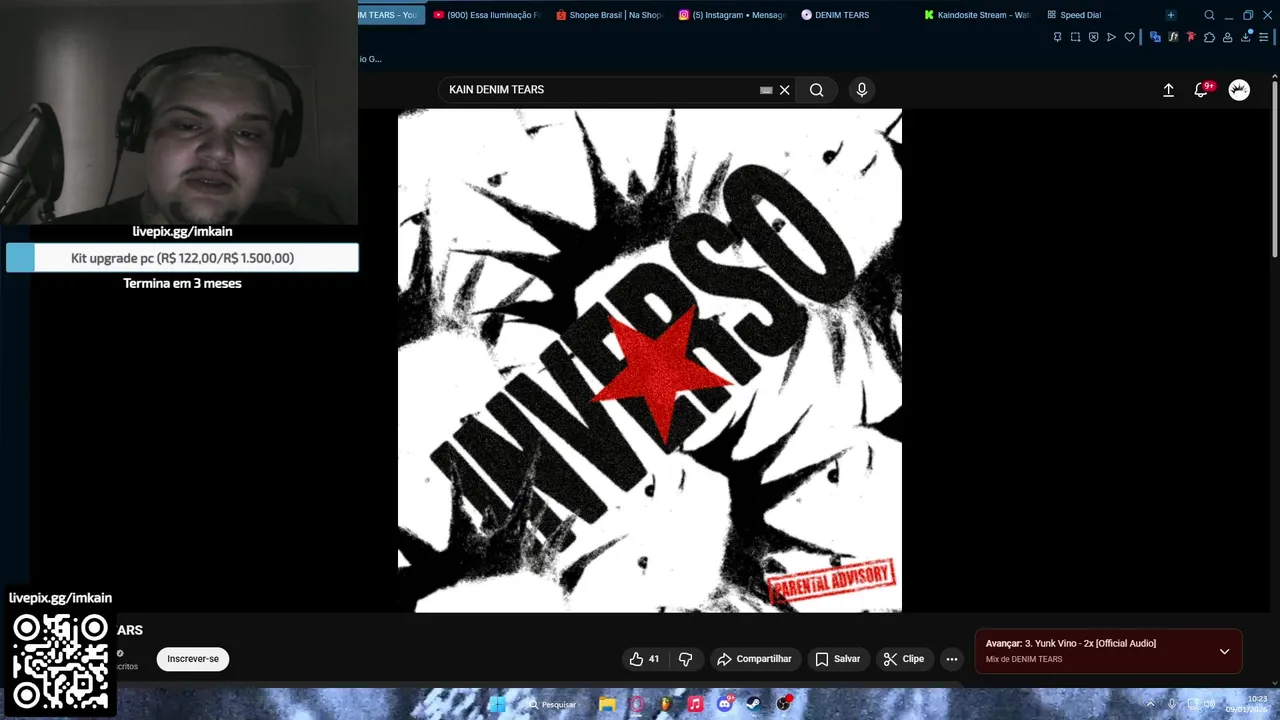
Task: Expand system tray hidden icons chevron
Action: pos(1150,704)
